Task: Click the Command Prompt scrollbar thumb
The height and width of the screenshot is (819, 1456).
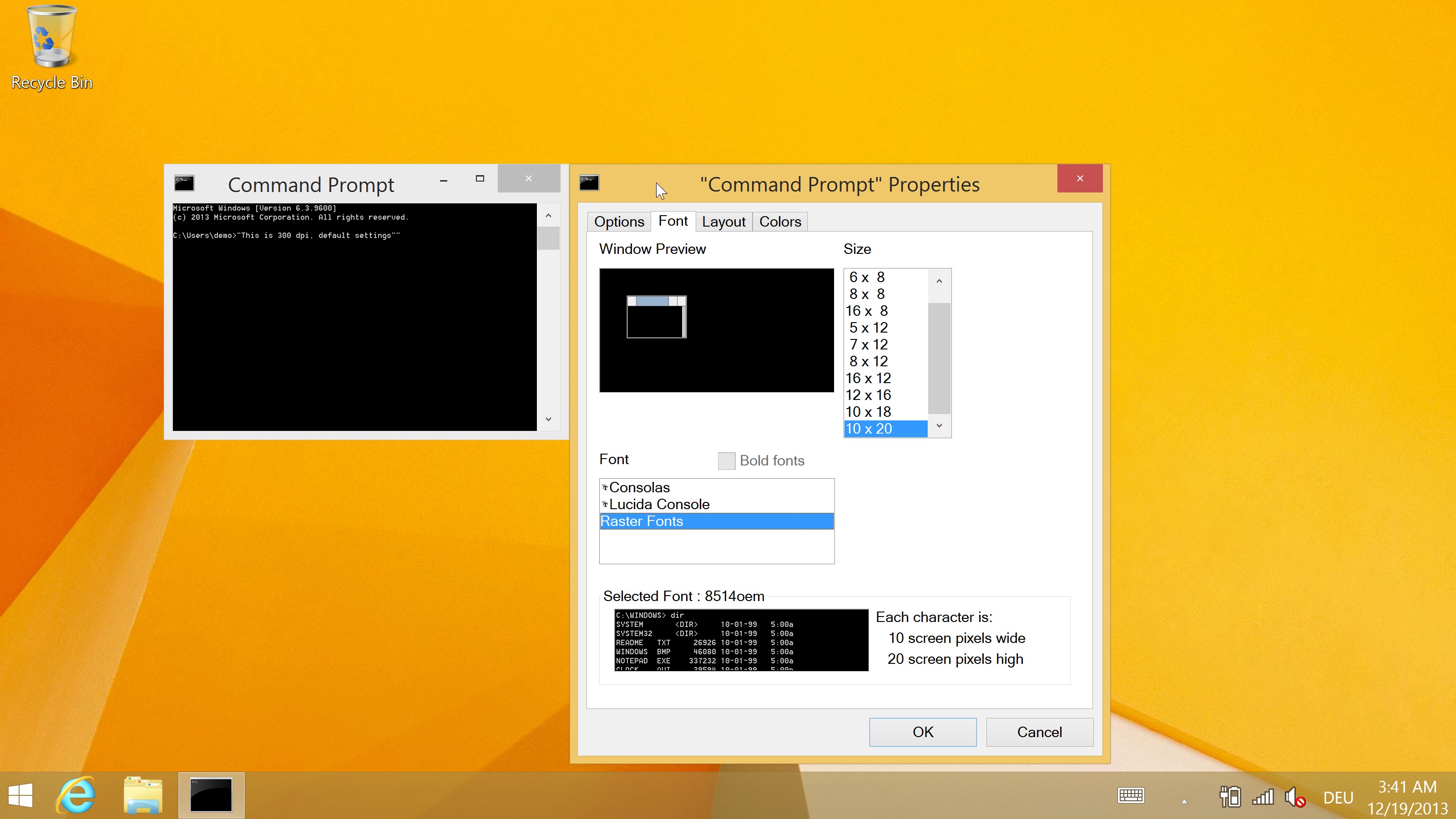Action: pos(548,238)
